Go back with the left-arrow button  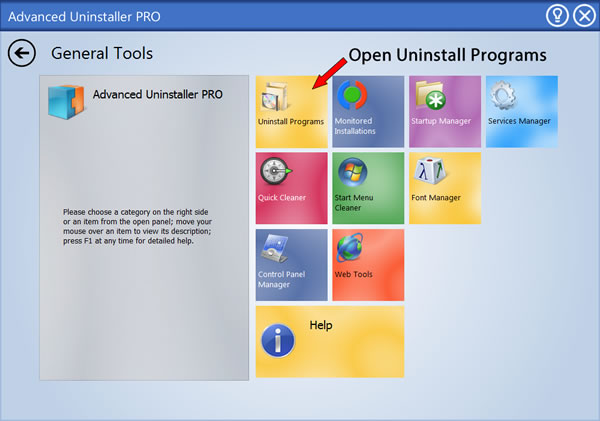(x=22, y=53)
